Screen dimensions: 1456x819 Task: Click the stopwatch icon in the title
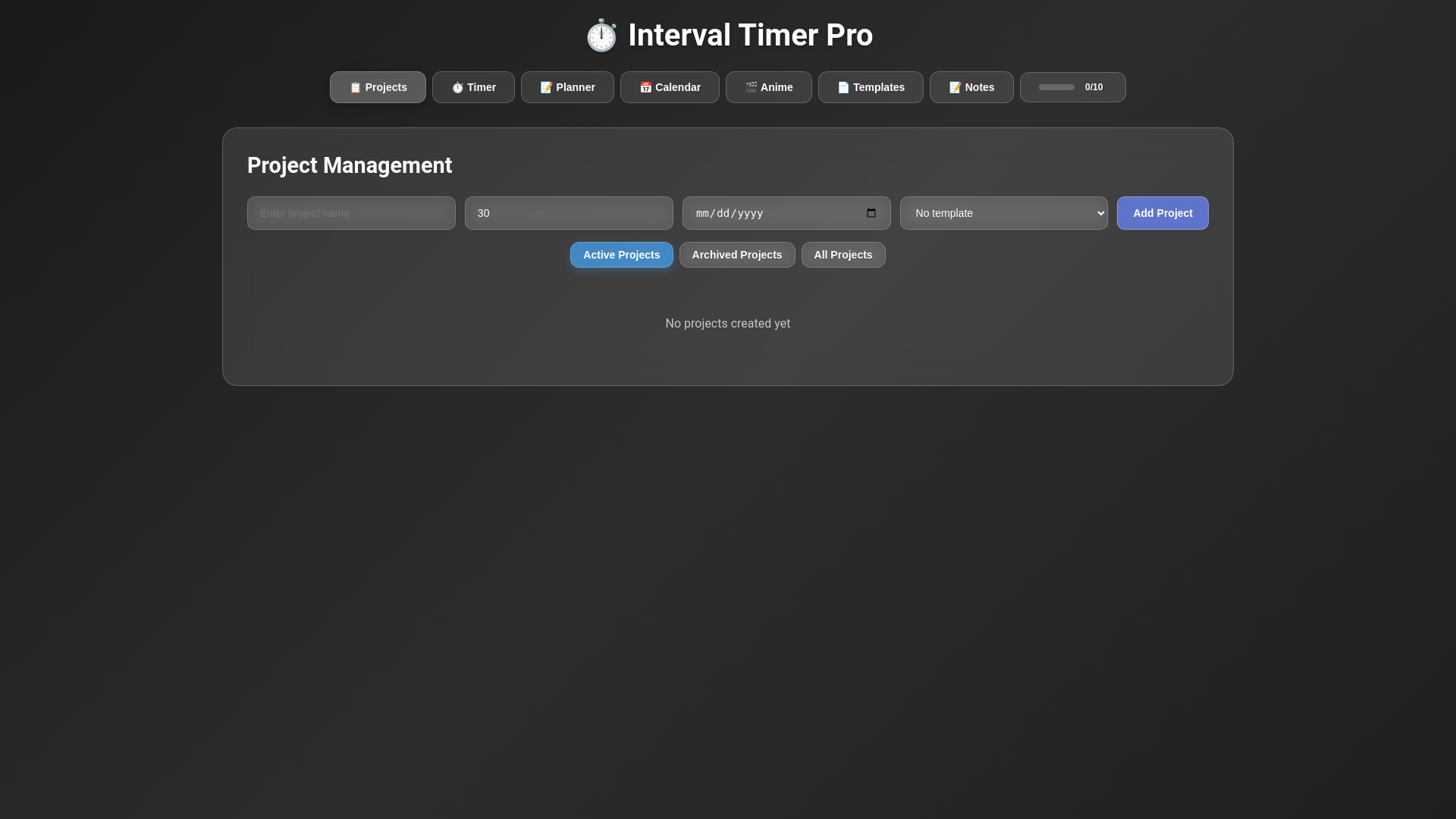click(x=601, y=36)
